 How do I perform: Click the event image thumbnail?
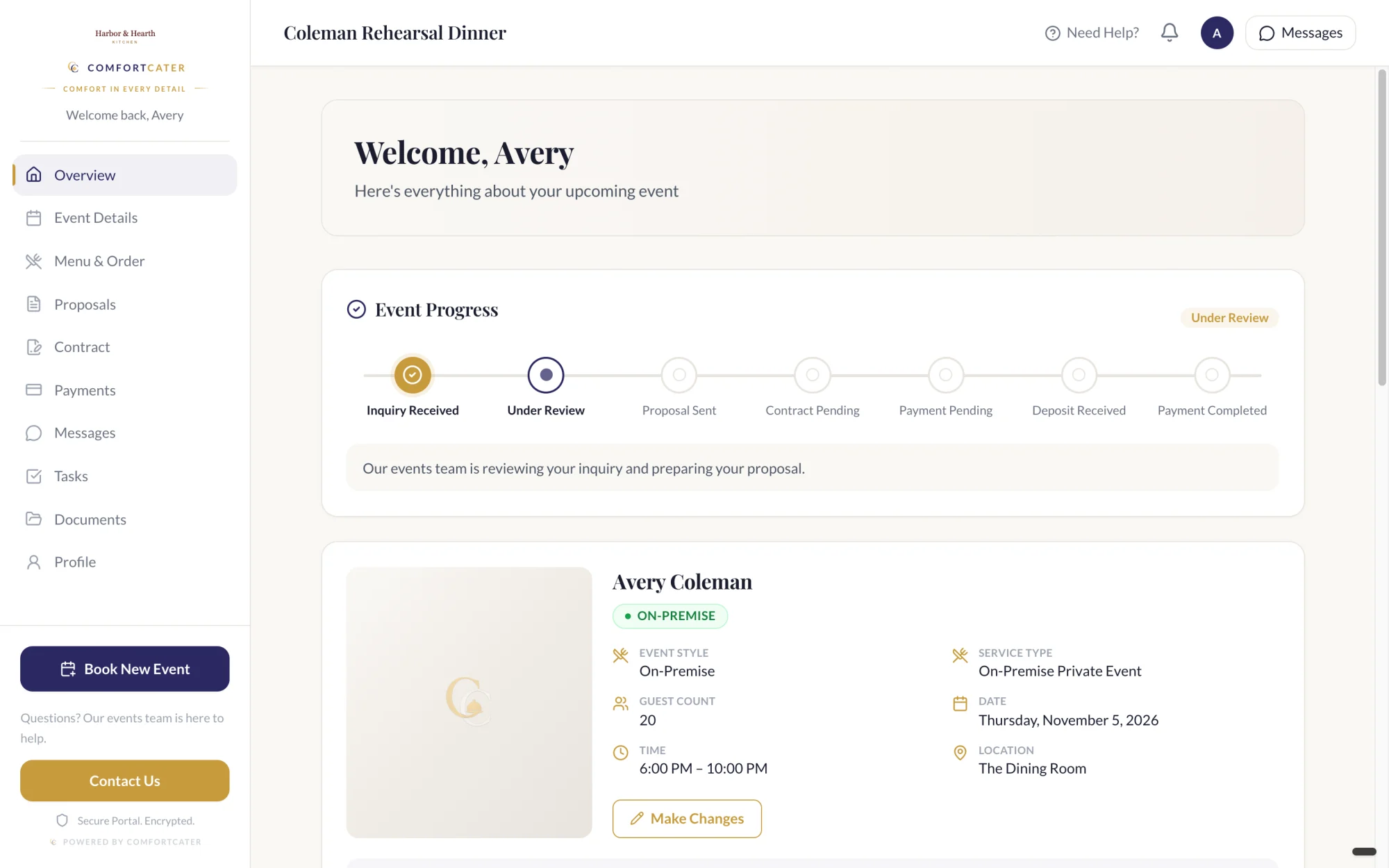point(469,702)
